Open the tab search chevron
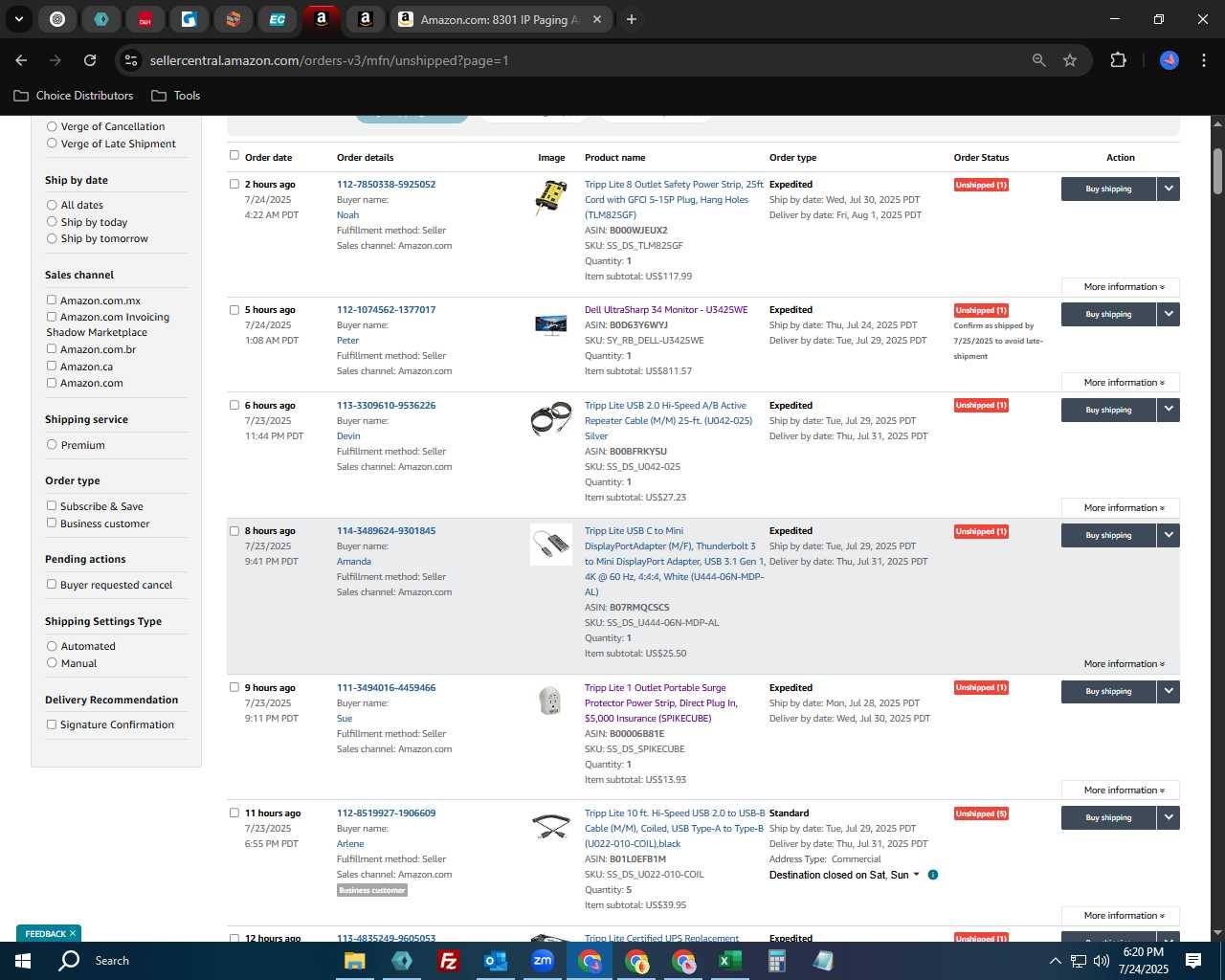The image size is (1225, 980). (x=18, y=19)
